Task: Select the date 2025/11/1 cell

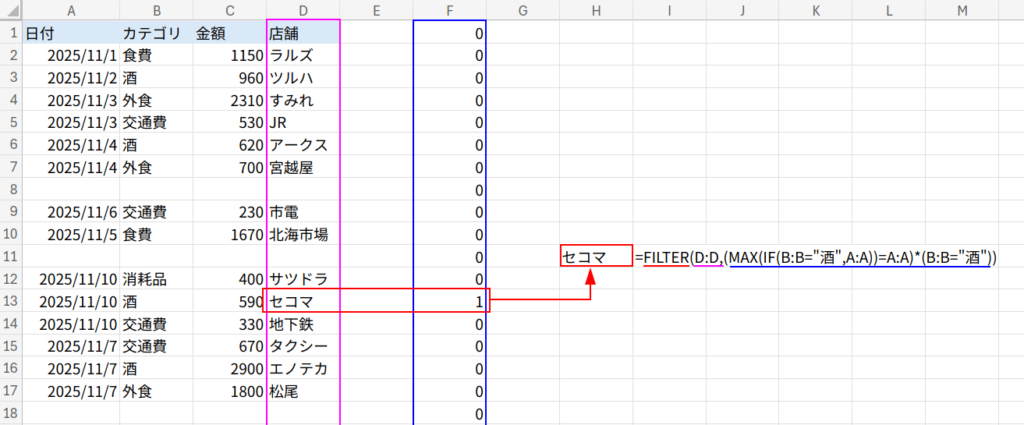Action: [68, 56]
